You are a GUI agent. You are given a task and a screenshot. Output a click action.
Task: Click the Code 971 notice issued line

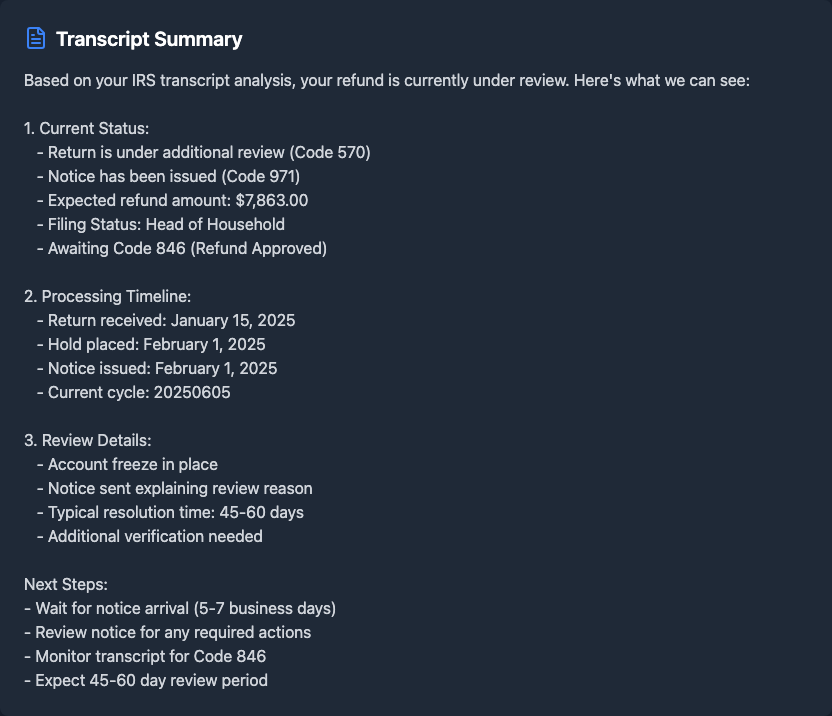point(174,176)
